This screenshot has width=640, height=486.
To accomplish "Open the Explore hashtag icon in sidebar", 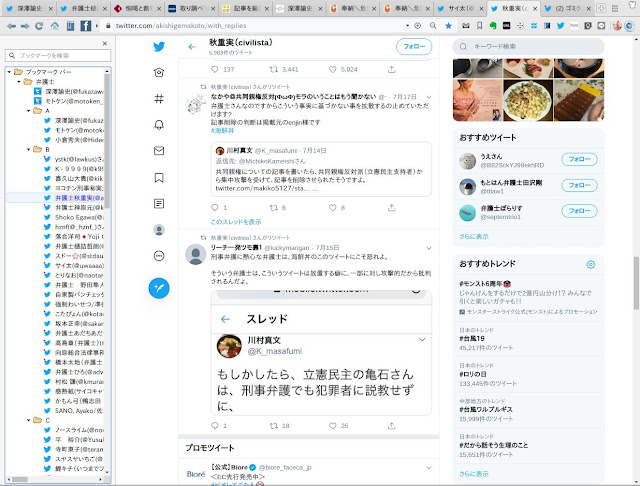I will [x=159, y=98].
